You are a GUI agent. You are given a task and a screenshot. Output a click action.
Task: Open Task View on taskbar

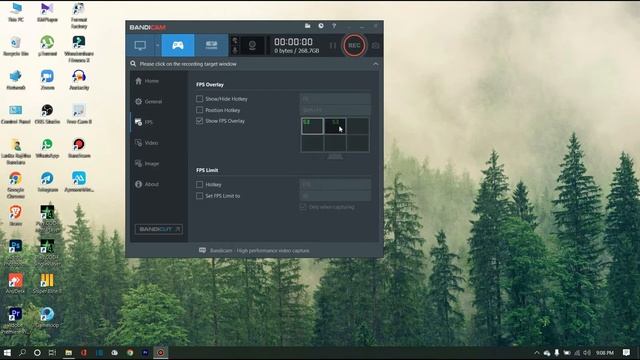[52, 353]
